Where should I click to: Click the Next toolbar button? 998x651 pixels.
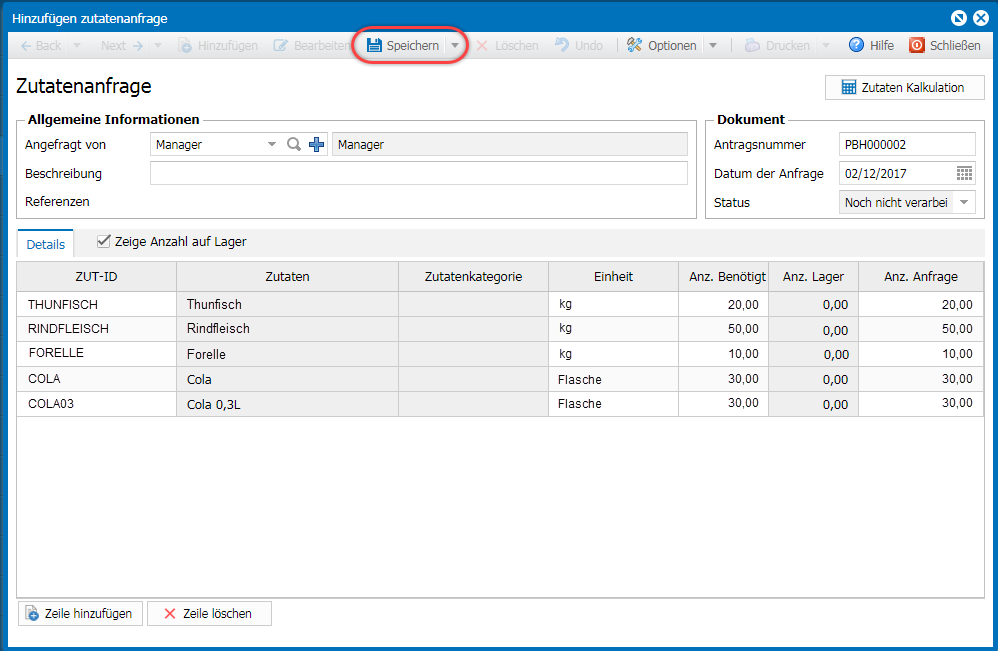tap(122, 46)
